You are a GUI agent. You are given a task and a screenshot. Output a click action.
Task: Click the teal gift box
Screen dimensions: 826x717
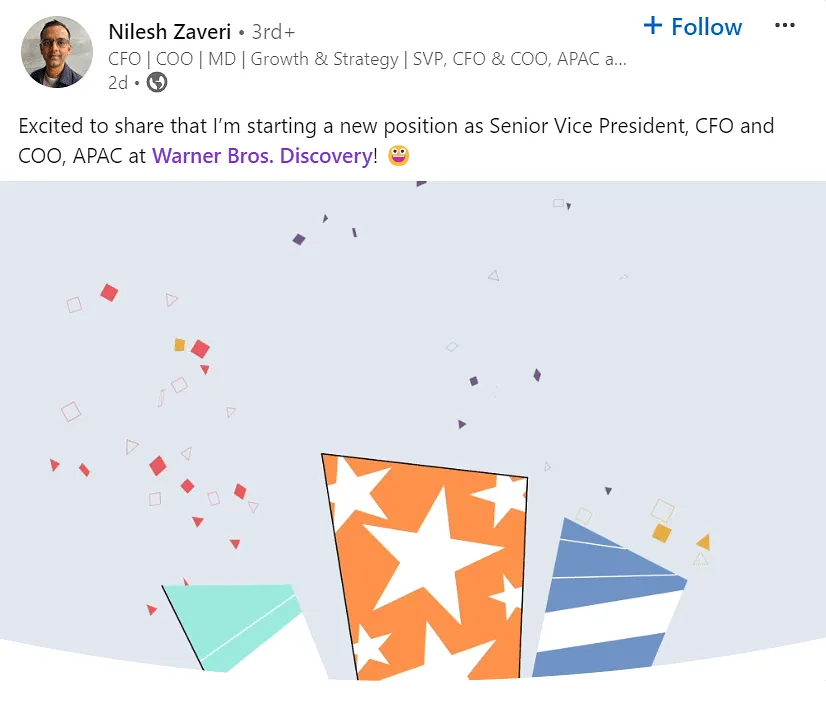point(235,622)
